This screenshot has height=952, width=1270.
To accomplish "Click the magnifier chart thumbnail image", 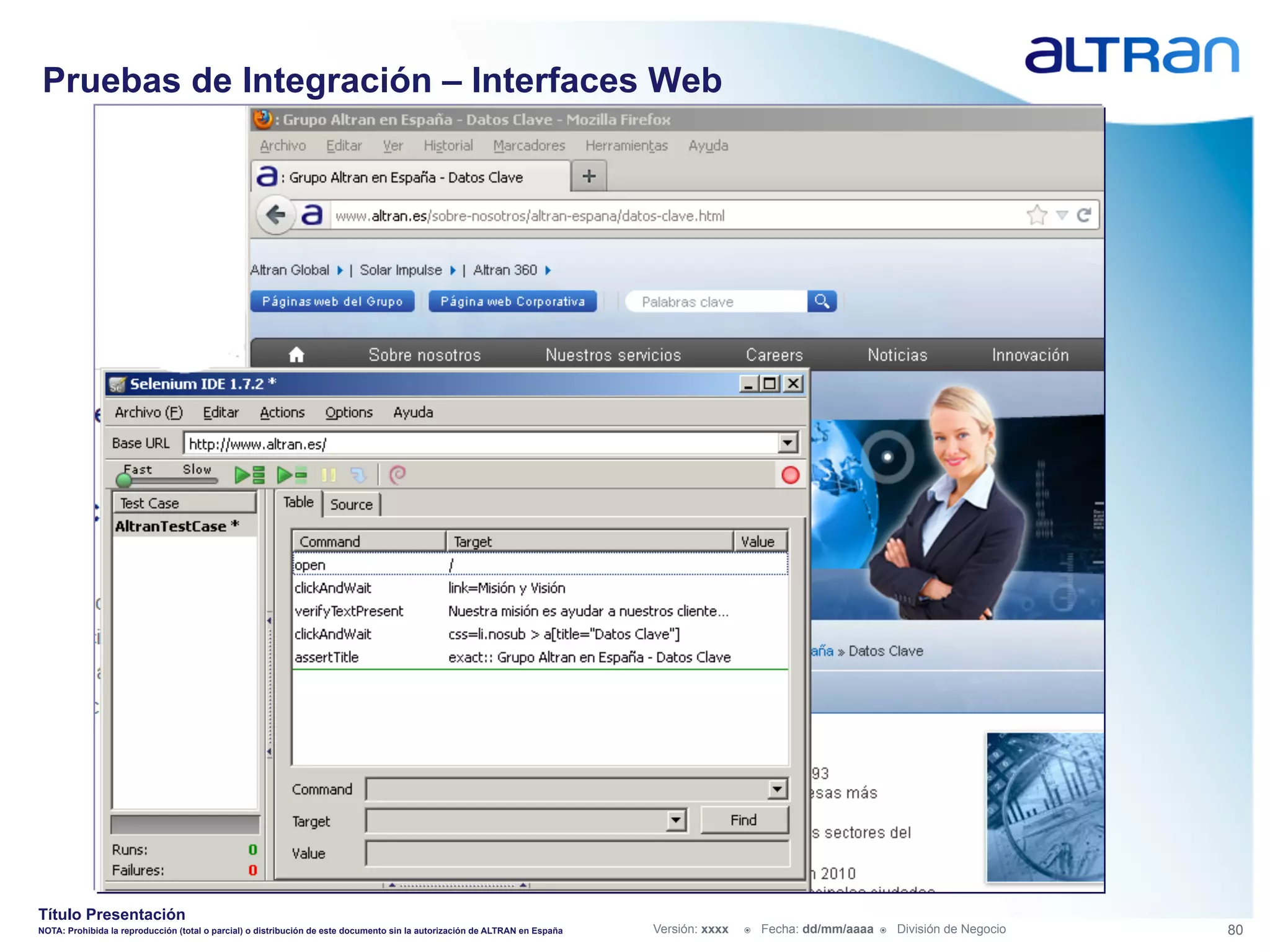I will [1046, 807].
